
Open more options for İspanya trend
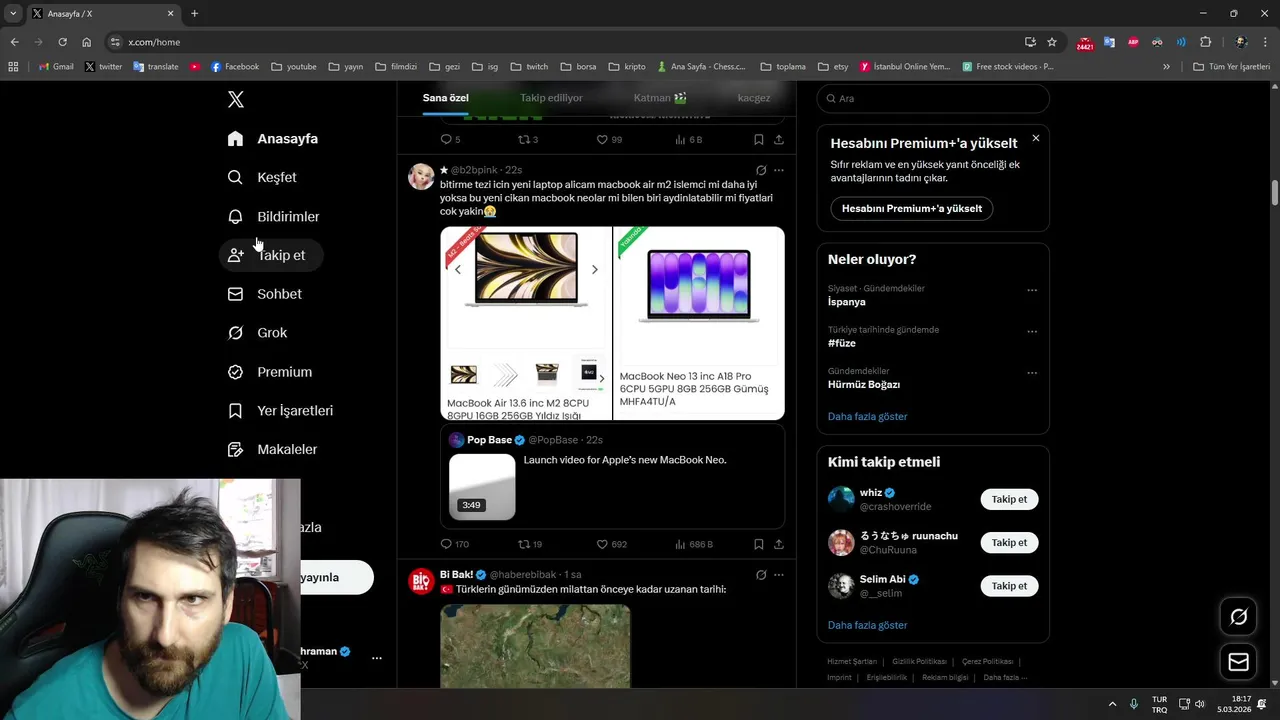(1032, 290)
